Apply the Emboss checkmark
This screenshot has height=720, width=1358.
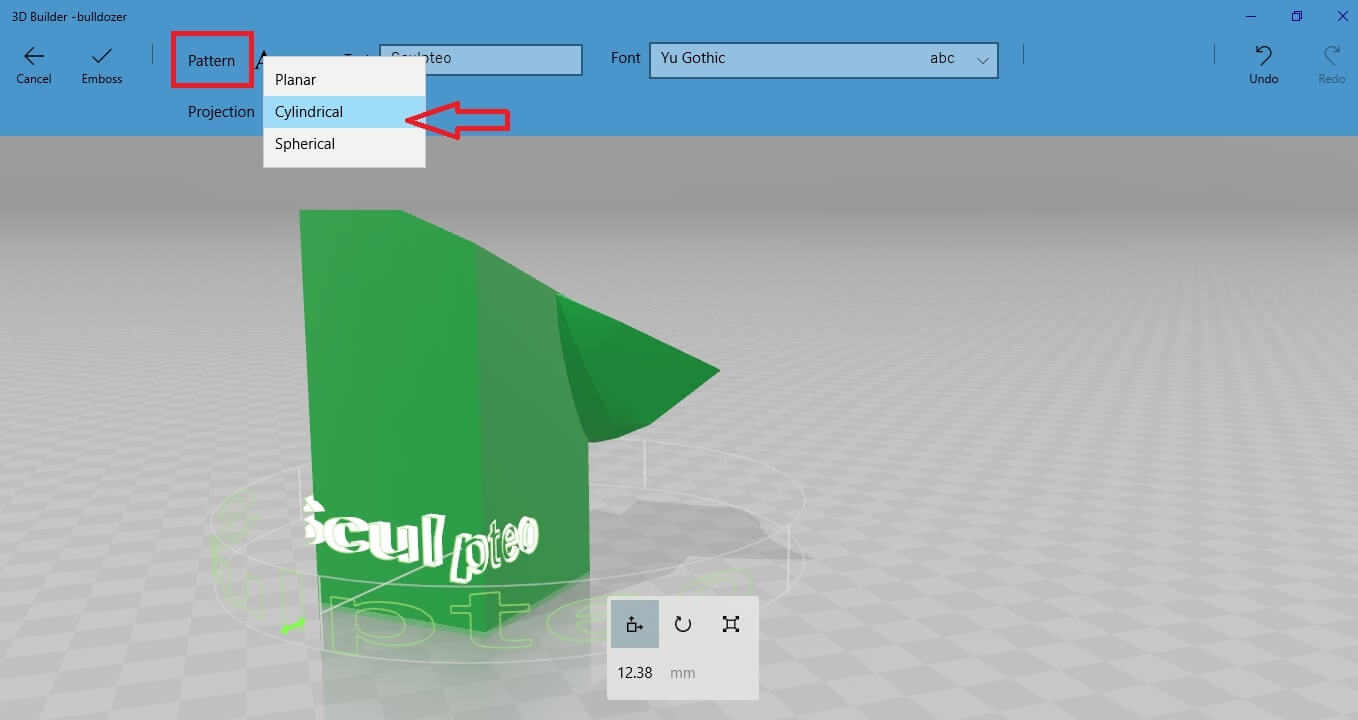pyautogui.click(x=102, y=57)
